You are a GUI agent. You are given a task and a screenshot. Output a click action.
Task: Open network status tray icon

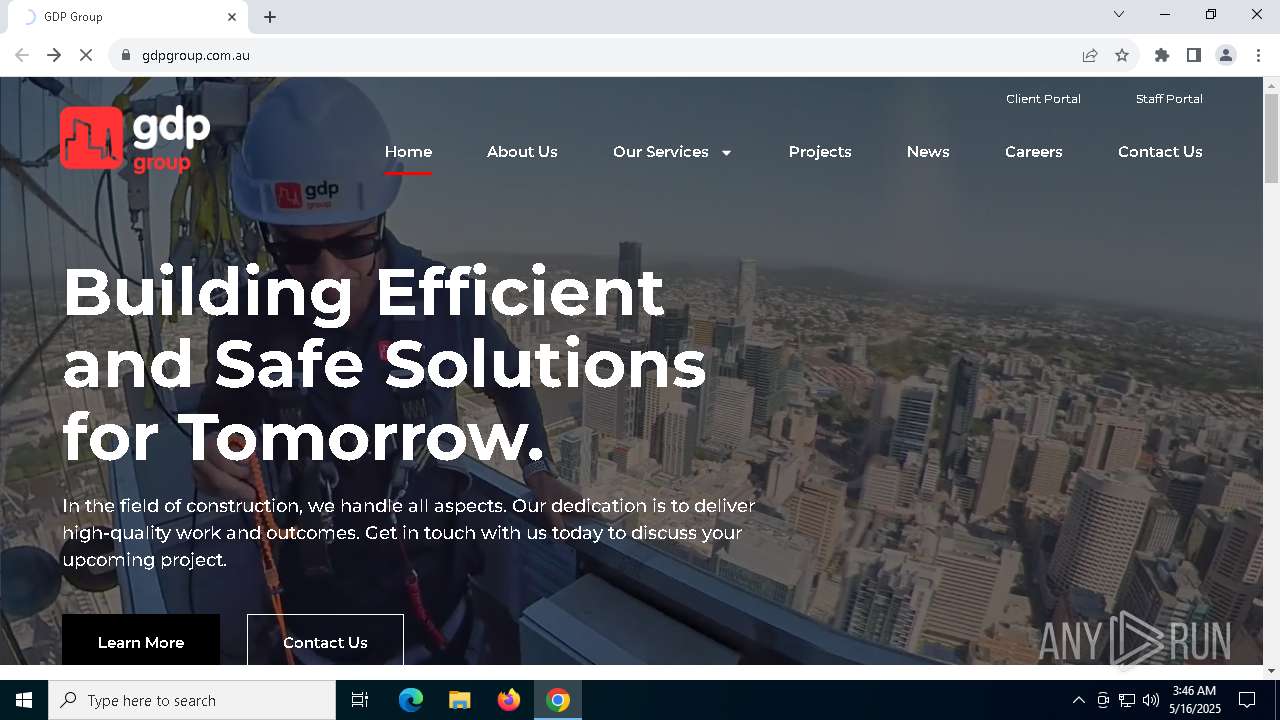click(x=1127, y=700)
